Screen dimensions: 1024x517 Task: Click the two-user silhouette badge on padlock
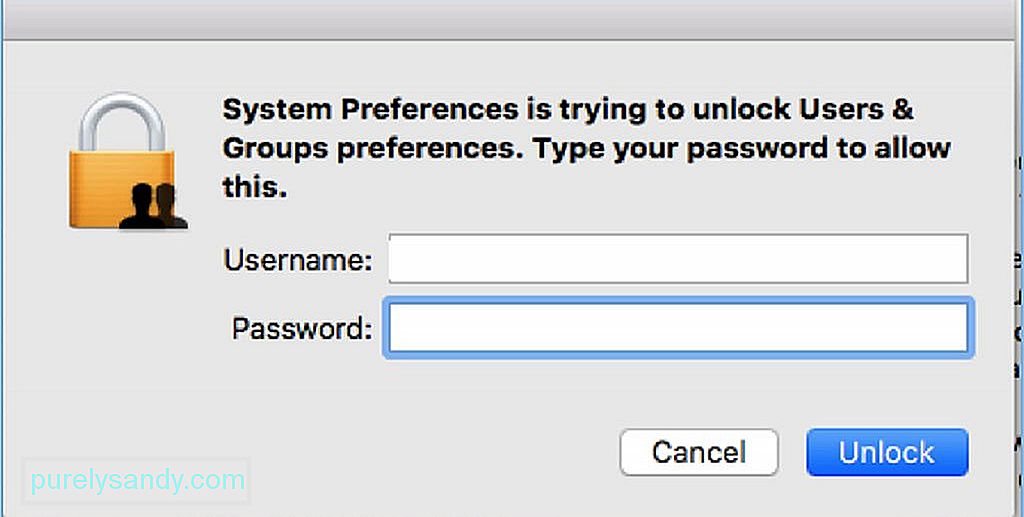pyautogui.click(x=154, y=206)
